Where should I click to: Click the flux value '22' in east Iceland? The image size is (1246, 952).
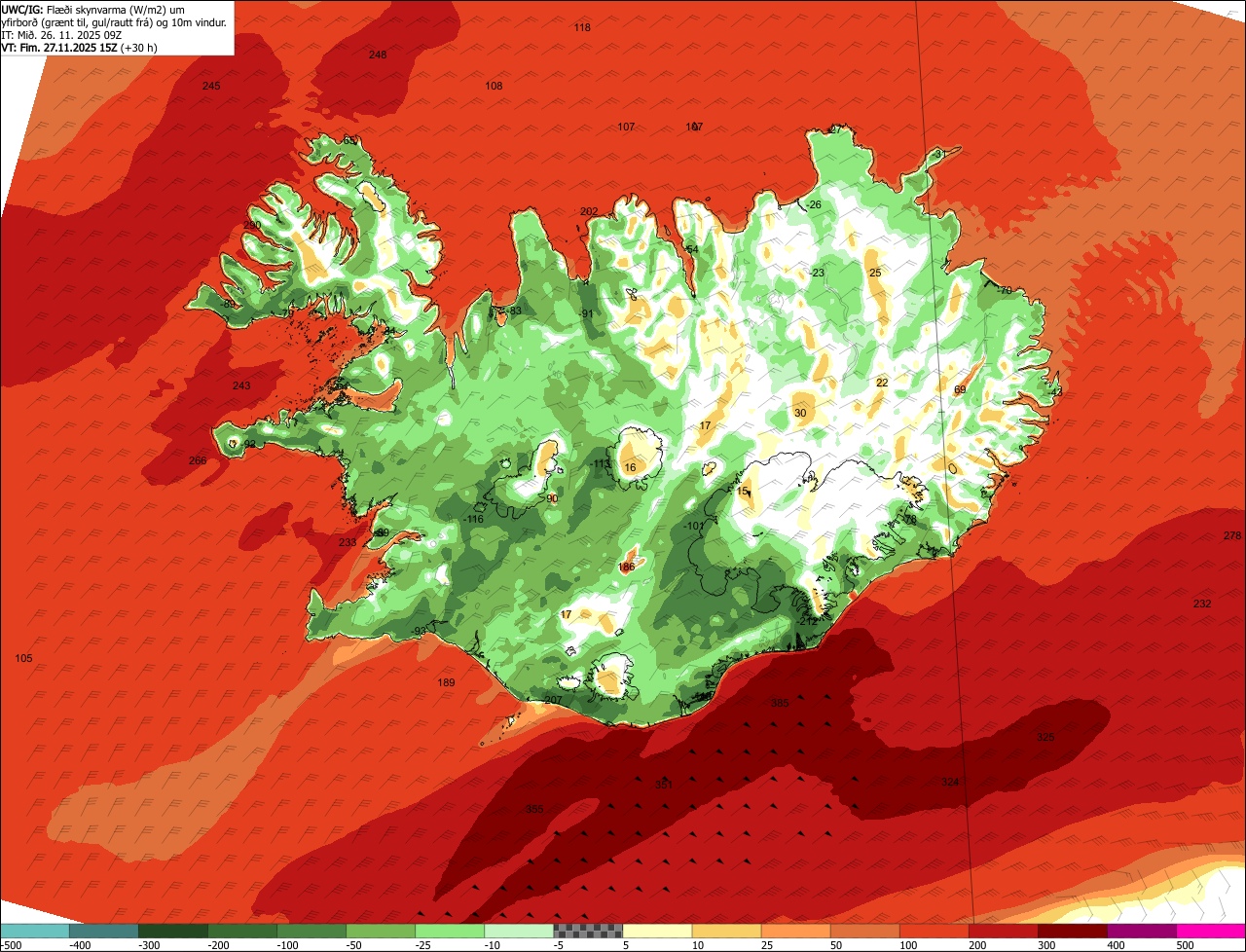coord(882,383)
